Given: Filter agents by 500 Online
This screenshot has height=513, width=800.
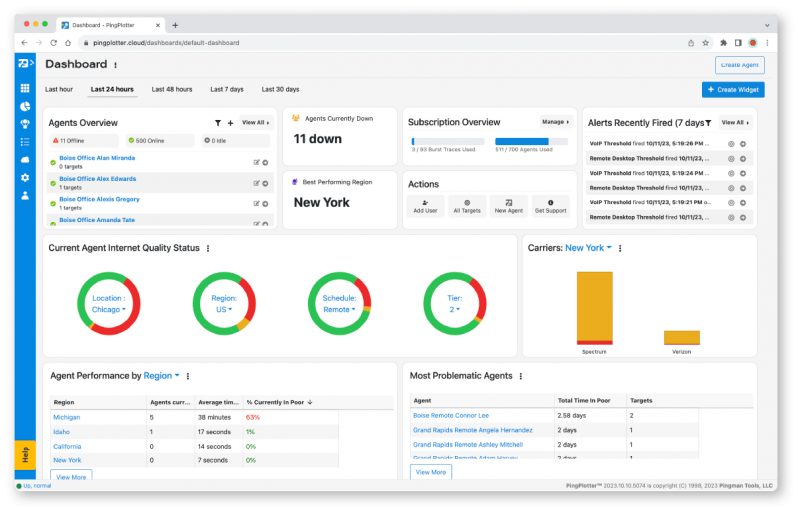Looking at the screenshot, I should (x=160, y=140).
